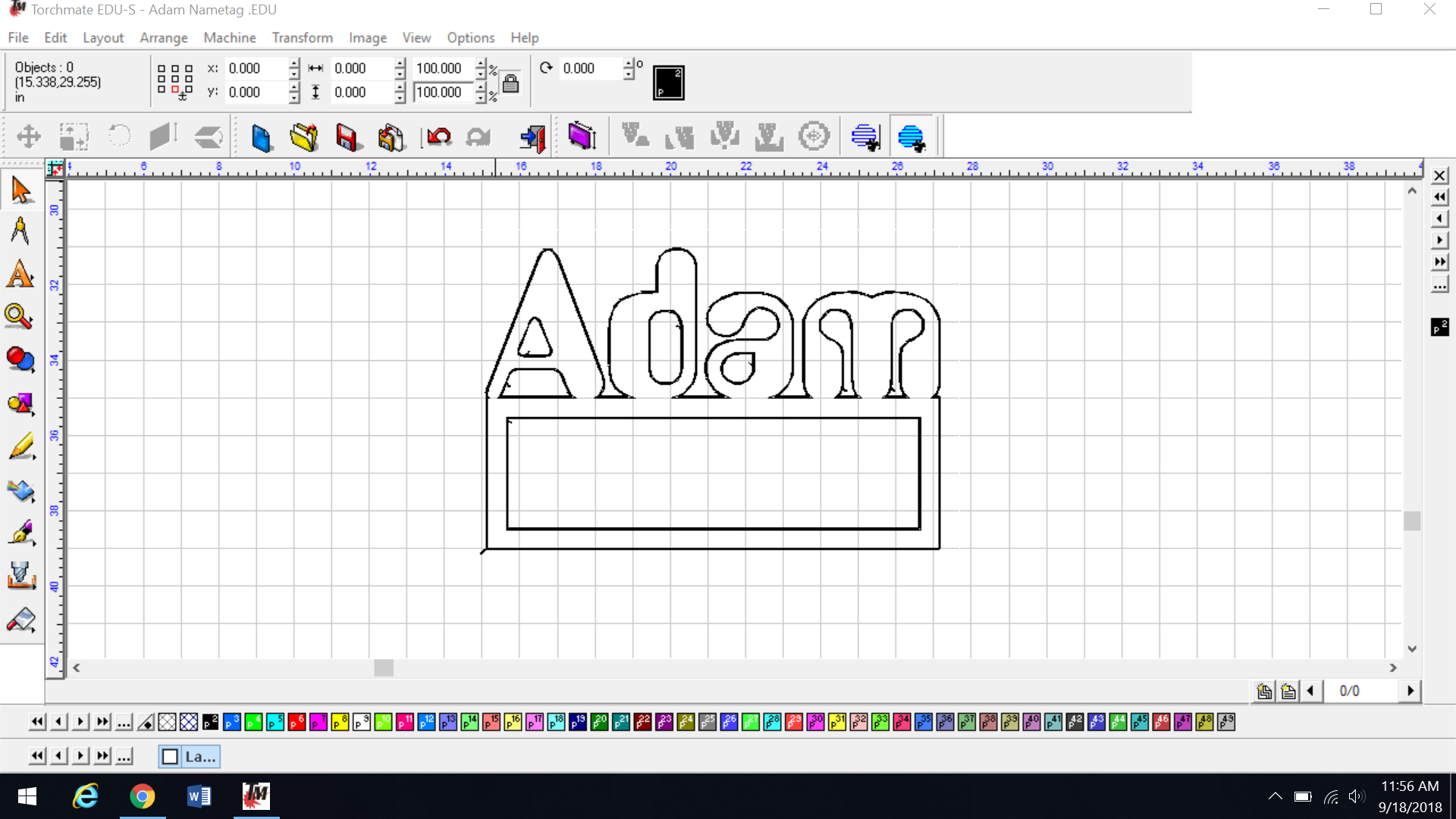1456x819 pixels.
Task: Click the New blue document icon
Action: [261, 137]
